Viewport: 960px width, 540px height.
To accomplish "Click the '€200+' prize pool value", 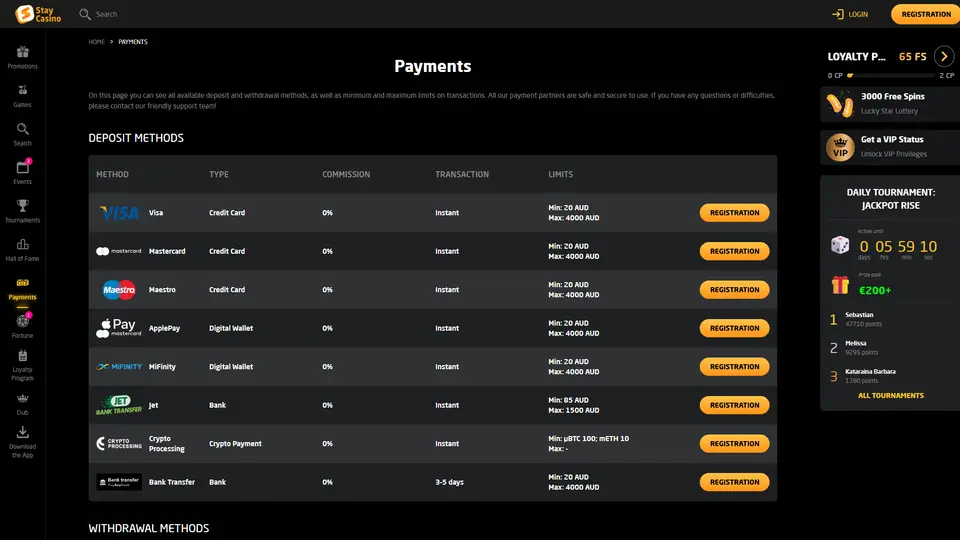I will 875,290.
